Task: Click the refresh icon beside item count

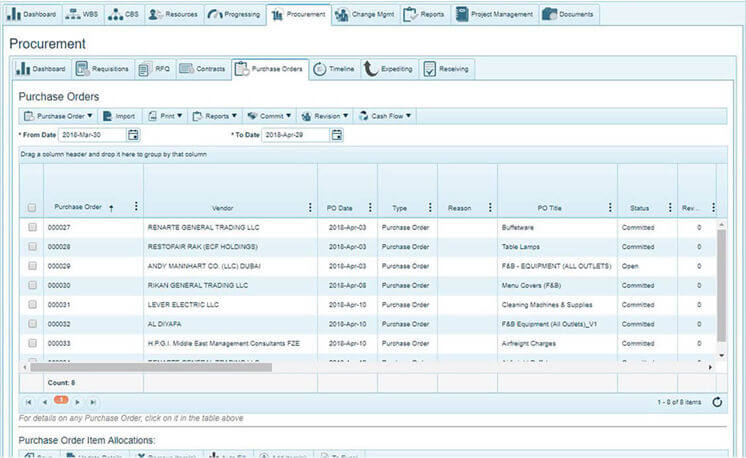Action: click(x=716, y=402)
